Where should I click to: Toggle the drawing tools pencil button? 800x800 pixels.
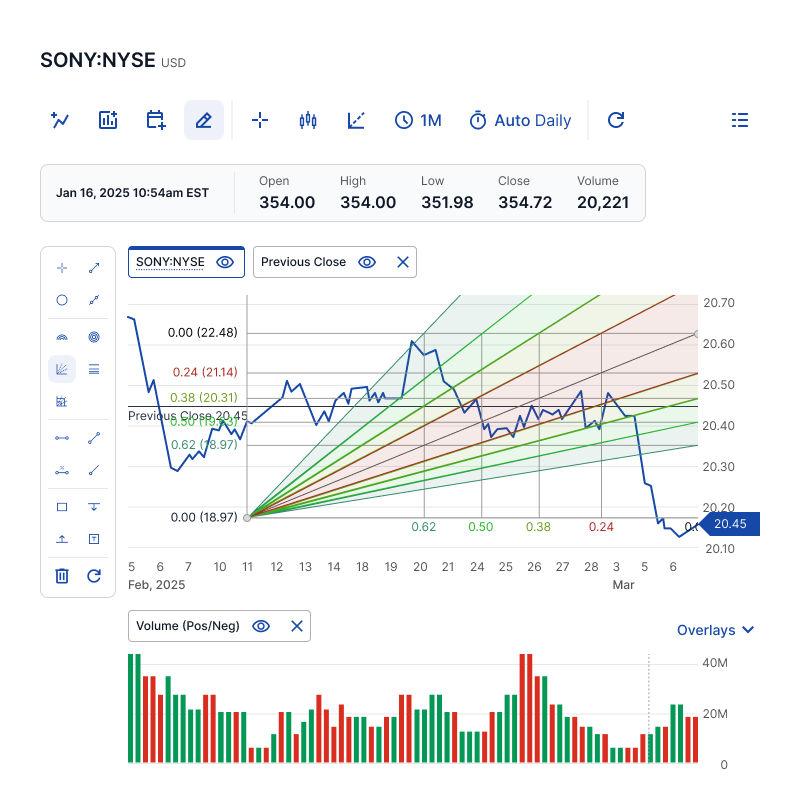pos(204,120)
